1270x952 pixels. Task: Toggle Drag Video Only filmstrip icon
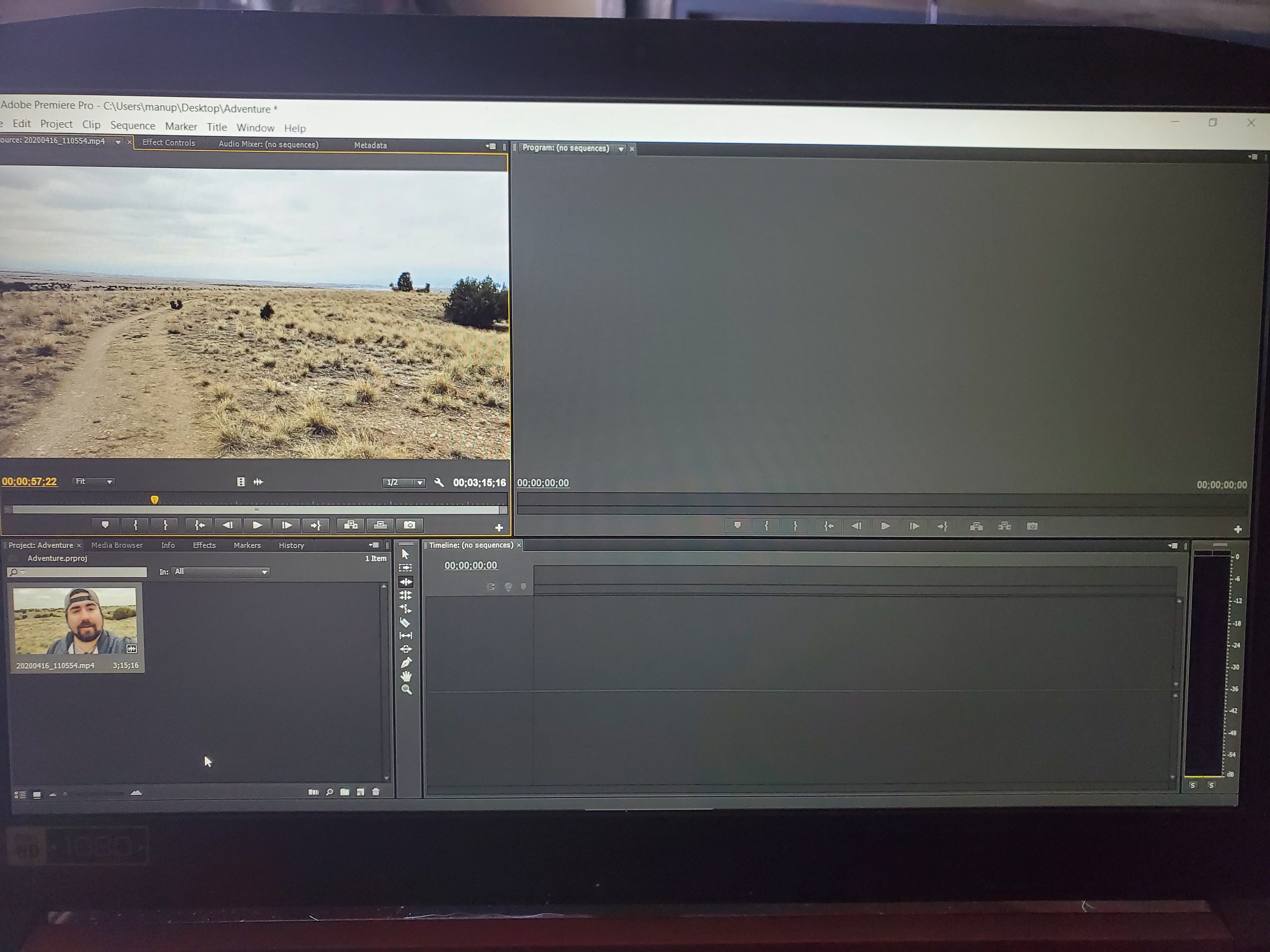coord(241,482)
